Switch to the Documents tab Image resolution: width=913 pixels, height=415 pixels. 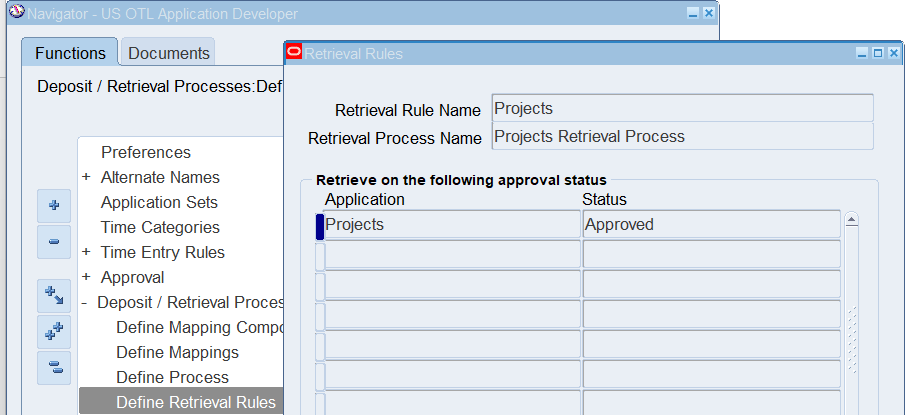[x=169, y=53]
